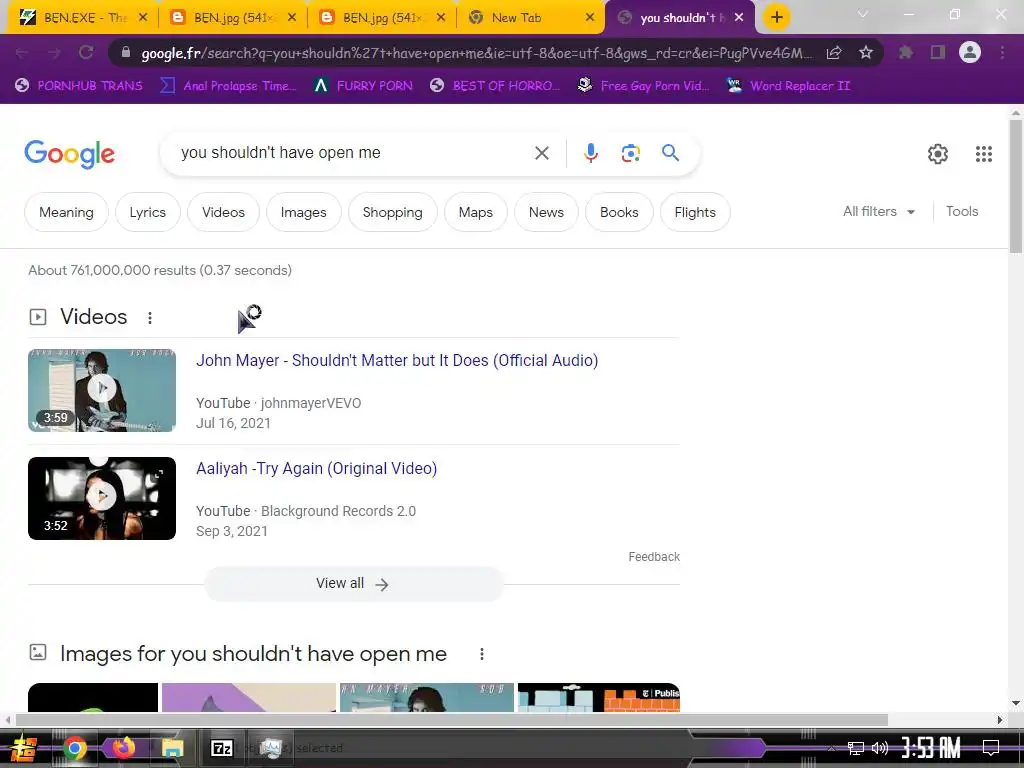Viewport: 1024px width, 768px height.
Task: Open Google Lens image search icon
Action: pos(630,153)
